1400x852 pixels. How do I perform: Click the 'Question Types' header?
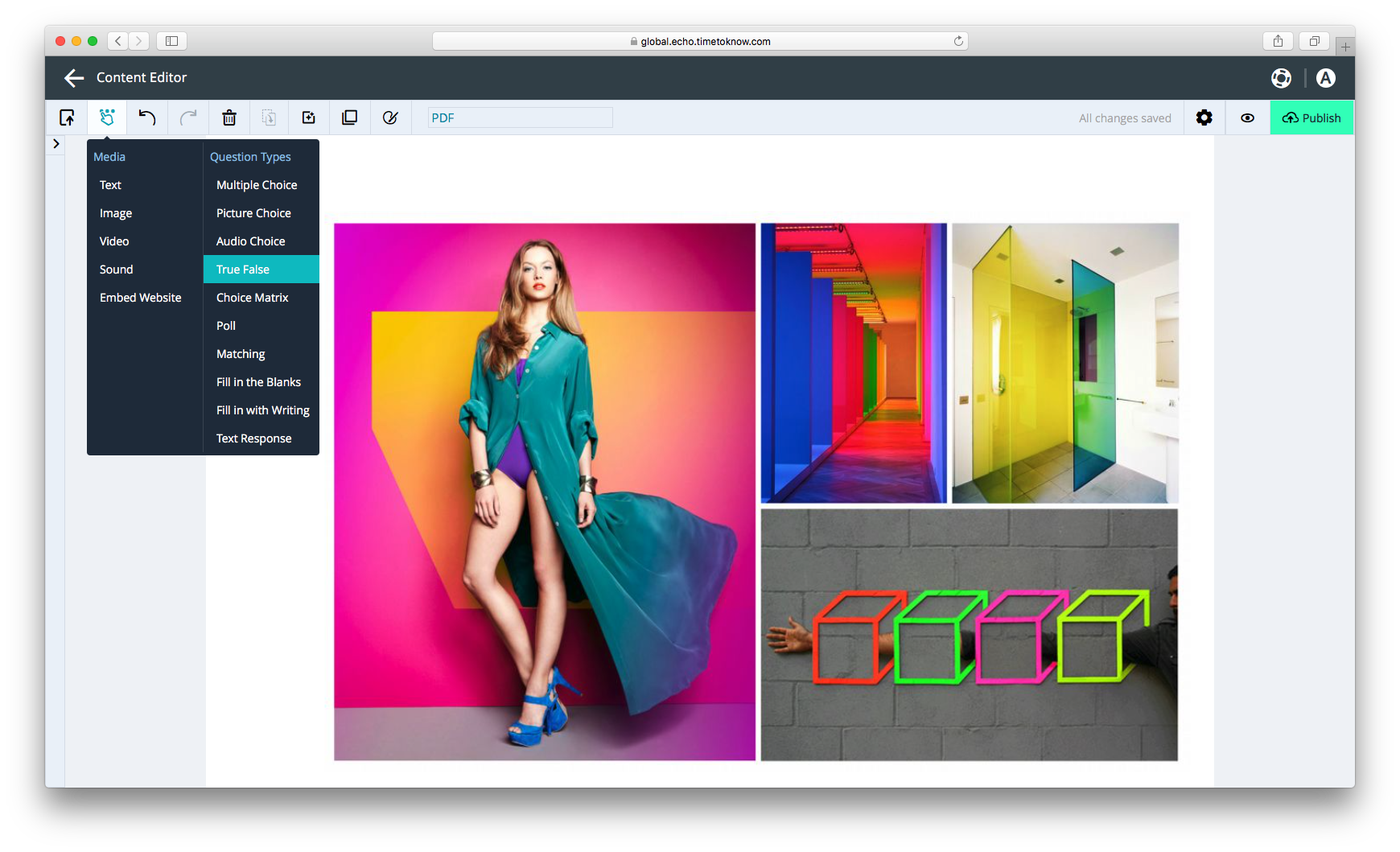click(x=250, y=157)
